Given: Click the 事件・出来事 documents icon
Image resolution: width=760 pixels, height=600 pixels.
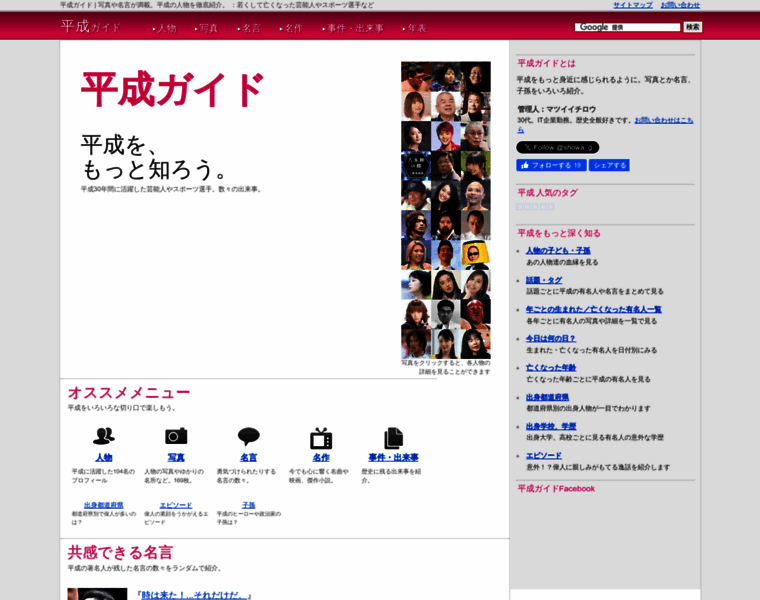Looking at the screenshot, I should coord(393,437).
